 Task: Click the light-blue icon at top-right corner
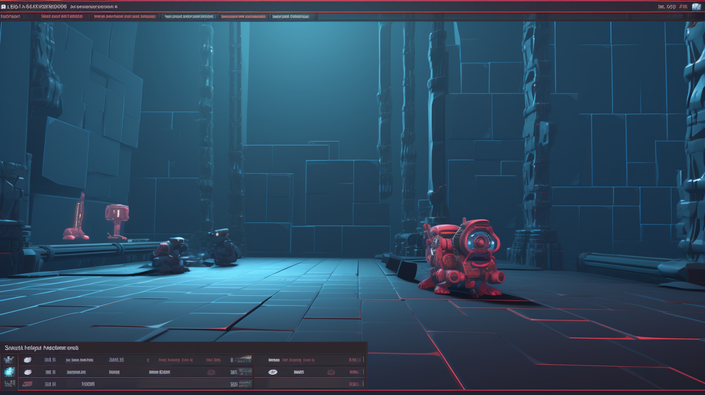click(696, 7)
